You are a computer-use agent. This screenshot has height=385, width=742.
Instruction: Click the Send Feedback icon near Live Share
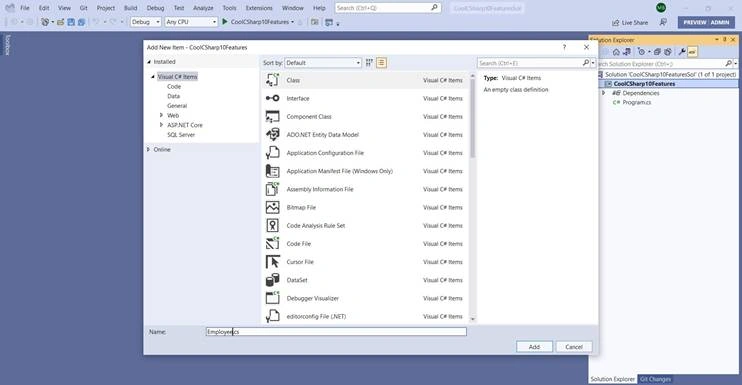pos(663,22)
